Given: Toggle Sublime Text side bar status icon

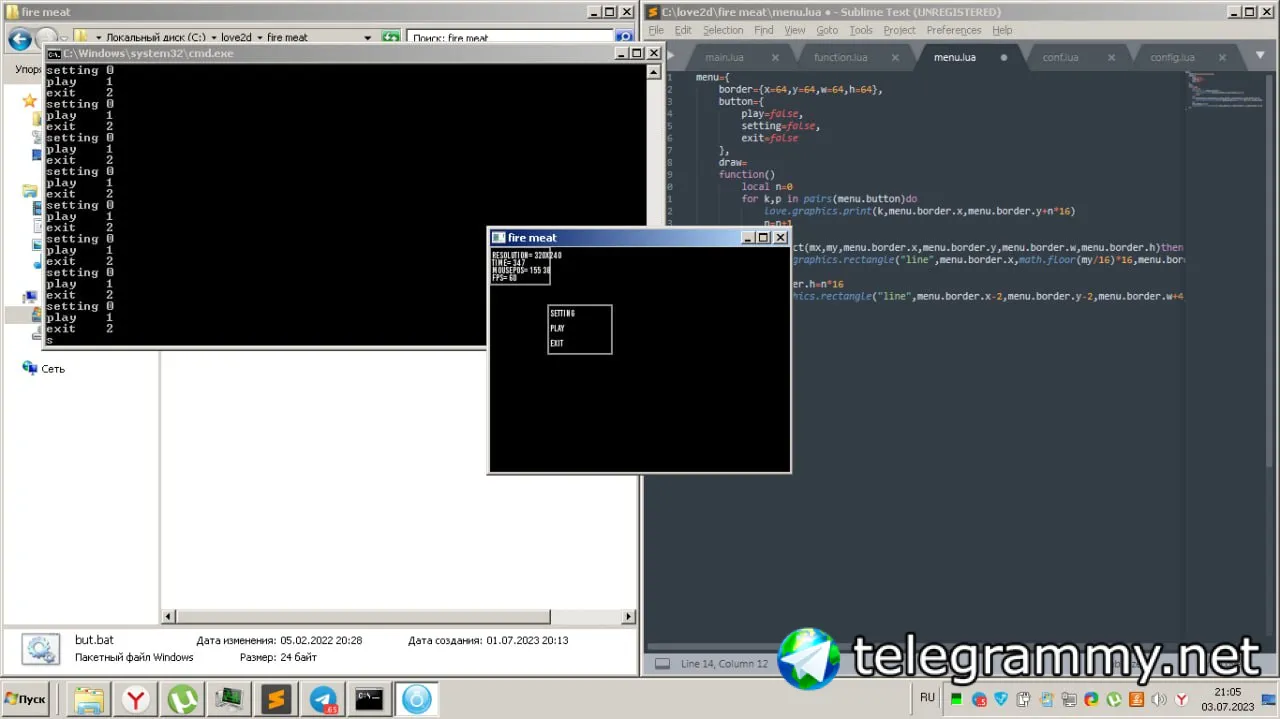Looking at the screenshot, I should click(x=661, y=663).
